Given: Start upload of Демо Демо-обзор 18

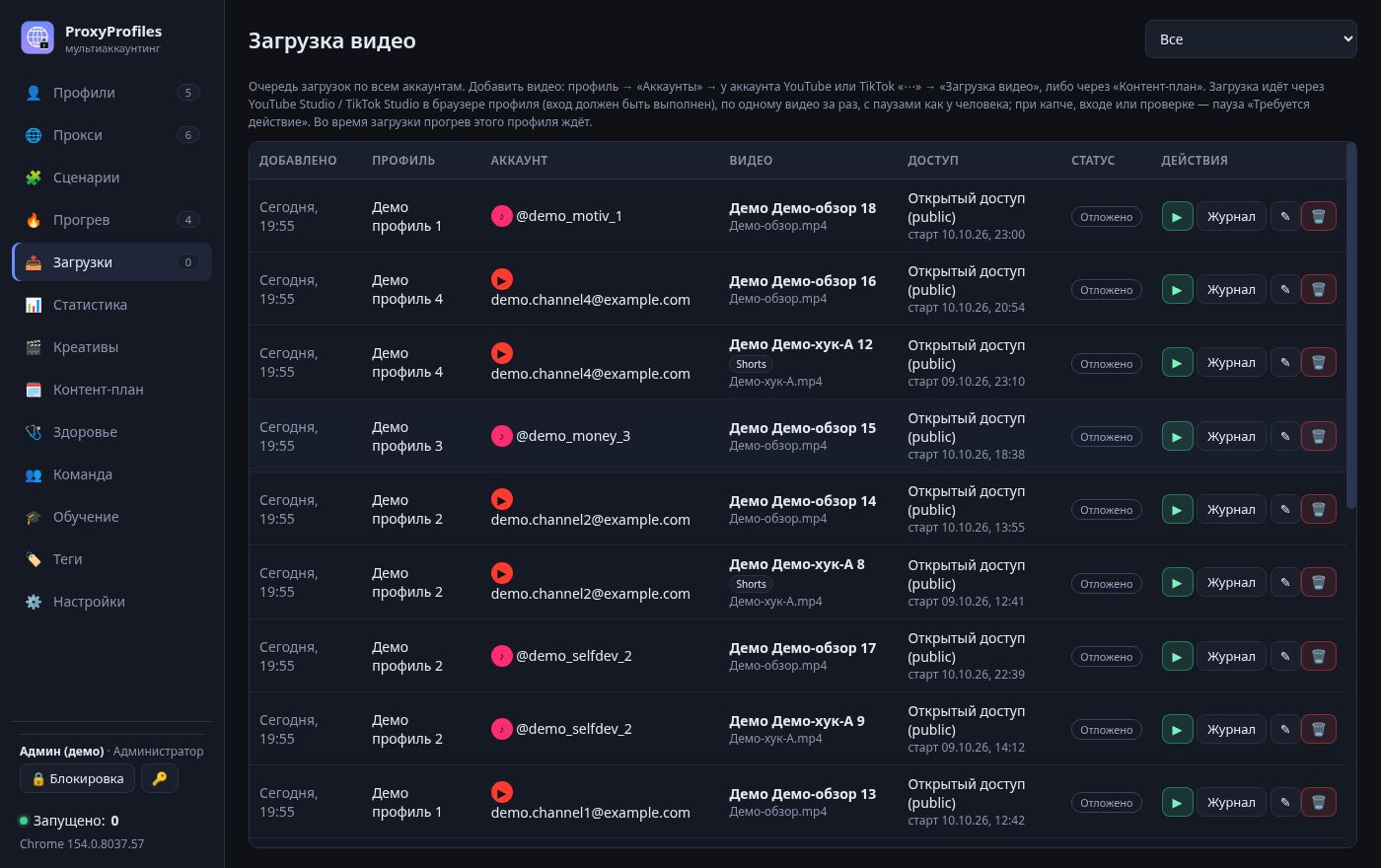Looking at the screenshot, I should [x=1177, y=216].
